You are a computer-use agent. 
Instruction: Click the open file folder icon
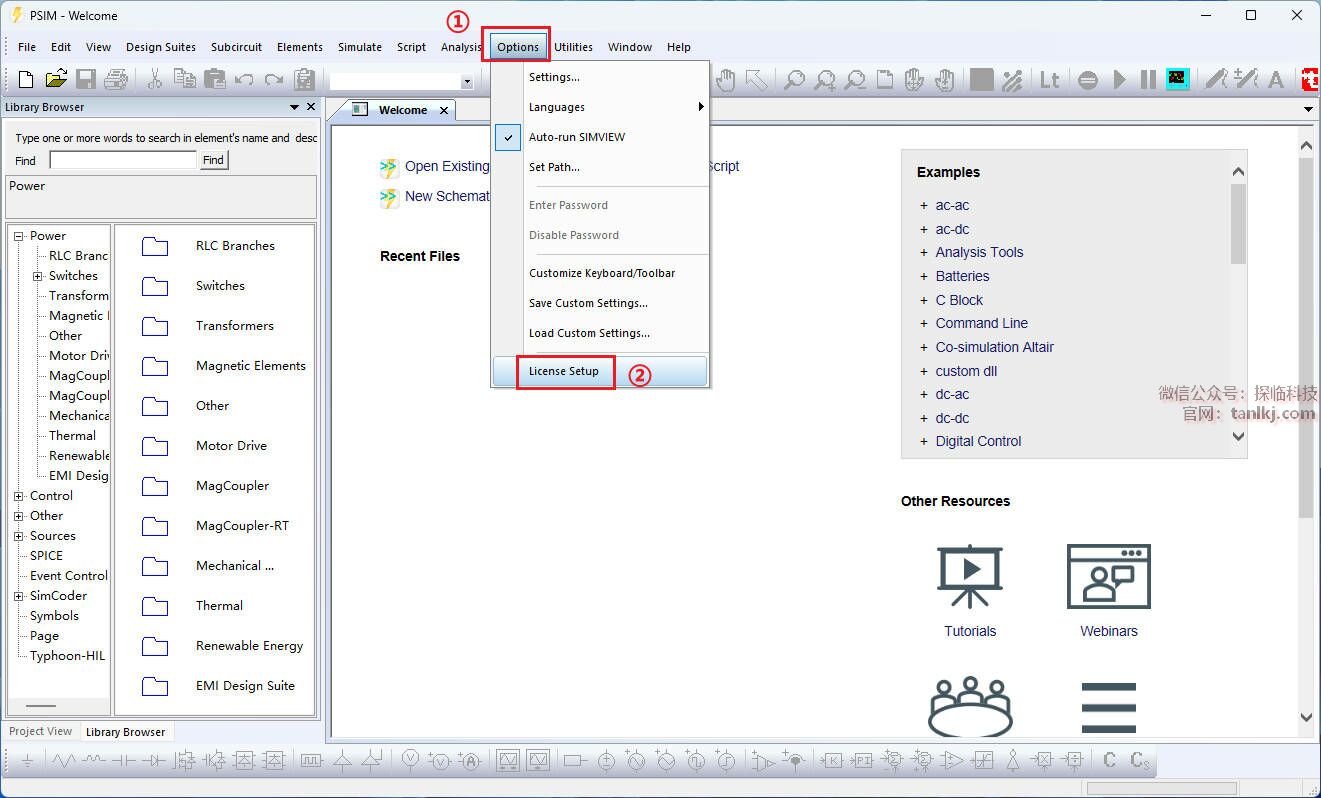[x=56, y=80]
